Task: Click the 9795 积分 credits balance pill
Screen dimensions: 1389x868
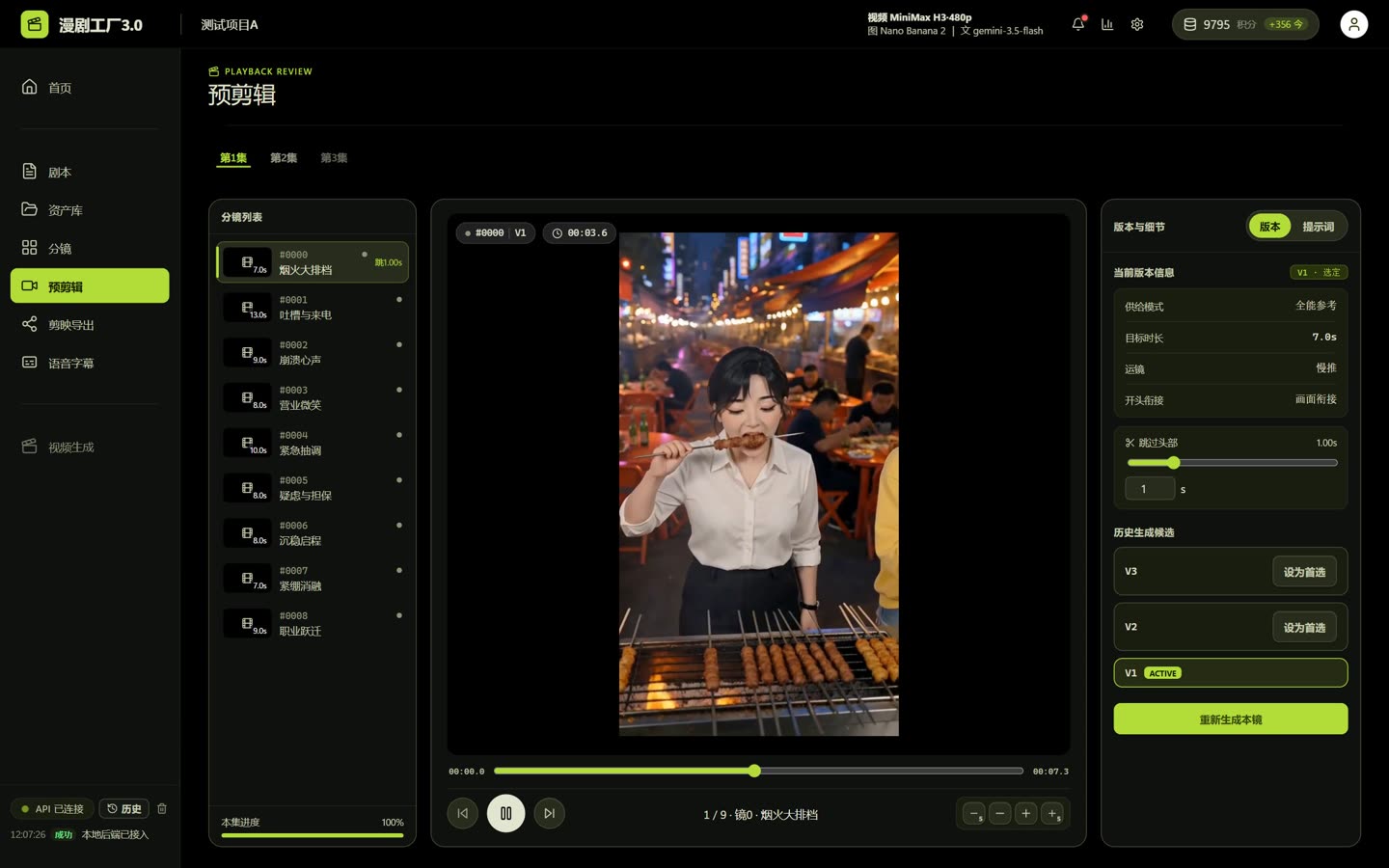Action: pos(1245,24)
